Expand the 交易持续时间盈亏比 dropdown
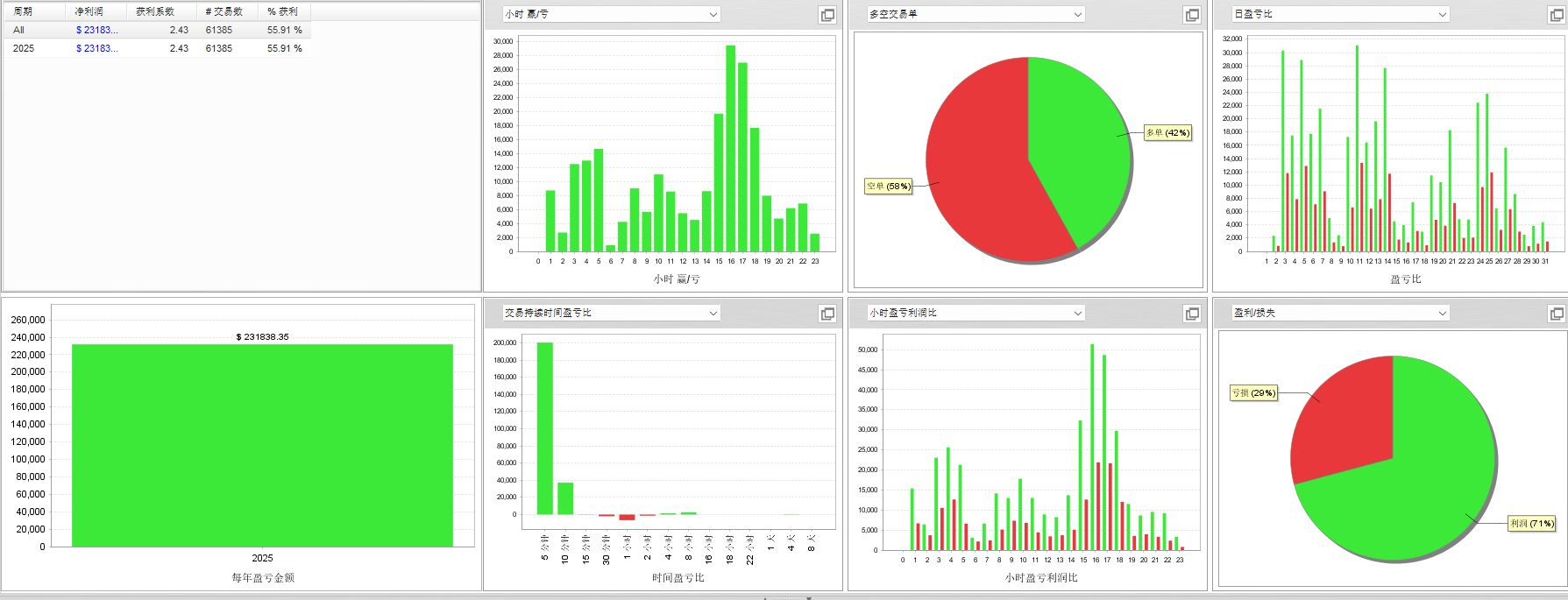The width and height of the screenshot is (1568, 600). [713, 314]
